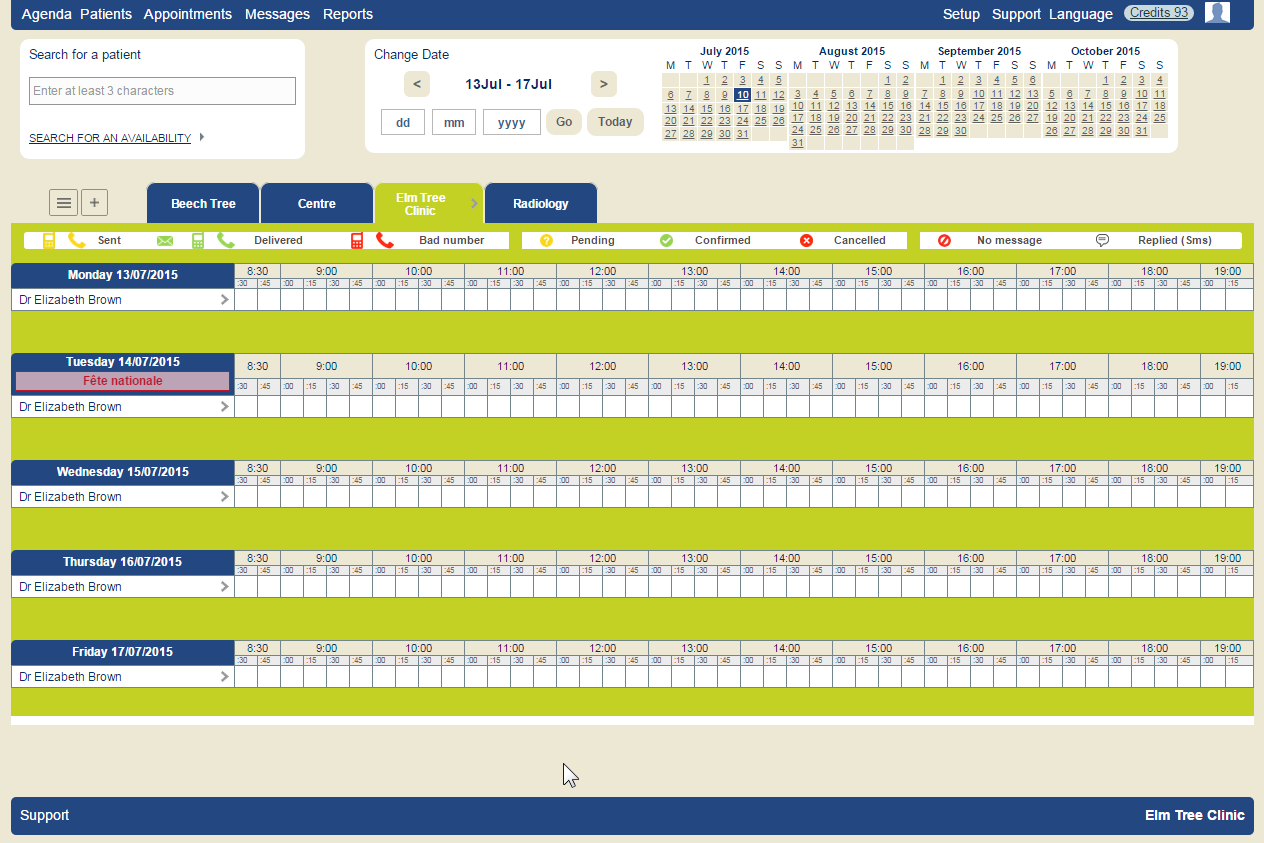
Task: Click the red Cancelled cross icon
Action: coord(807,241)
